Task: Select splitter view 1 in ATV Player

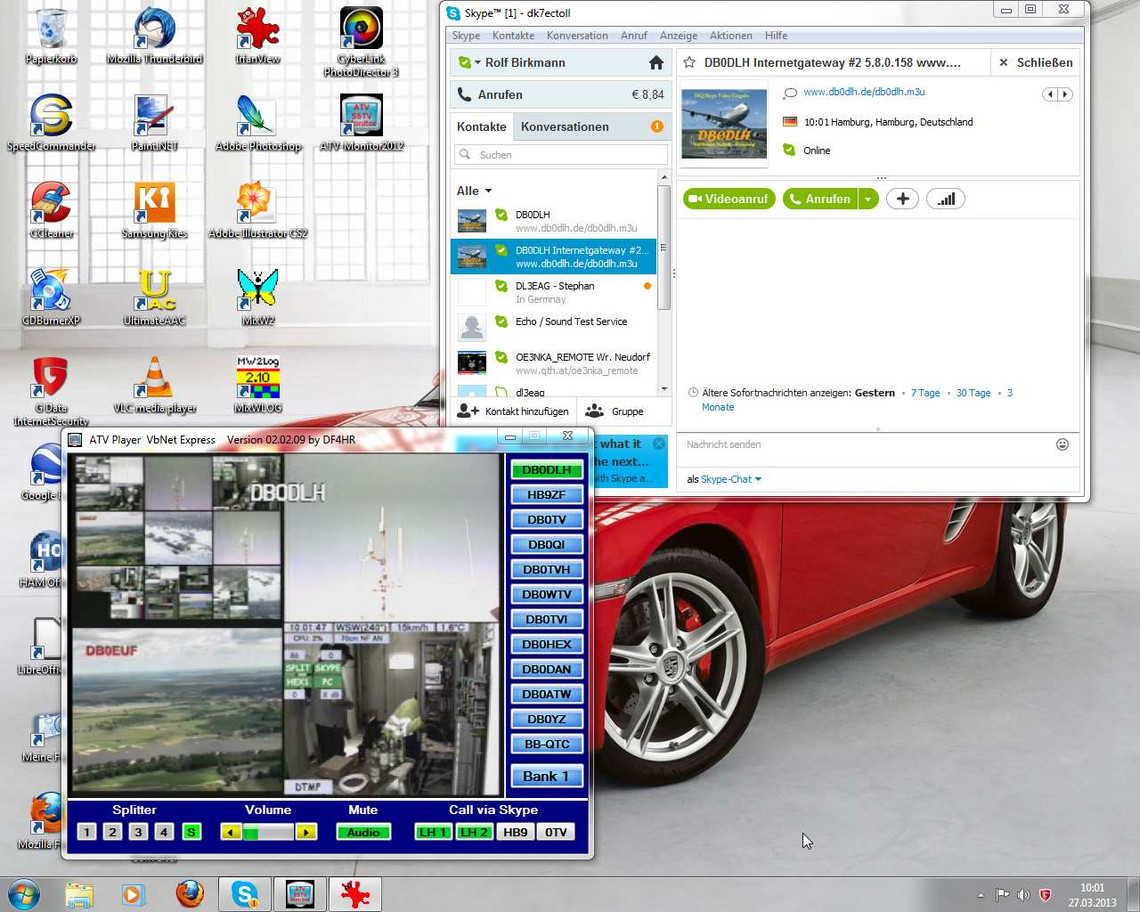Action: click(87, 832)
